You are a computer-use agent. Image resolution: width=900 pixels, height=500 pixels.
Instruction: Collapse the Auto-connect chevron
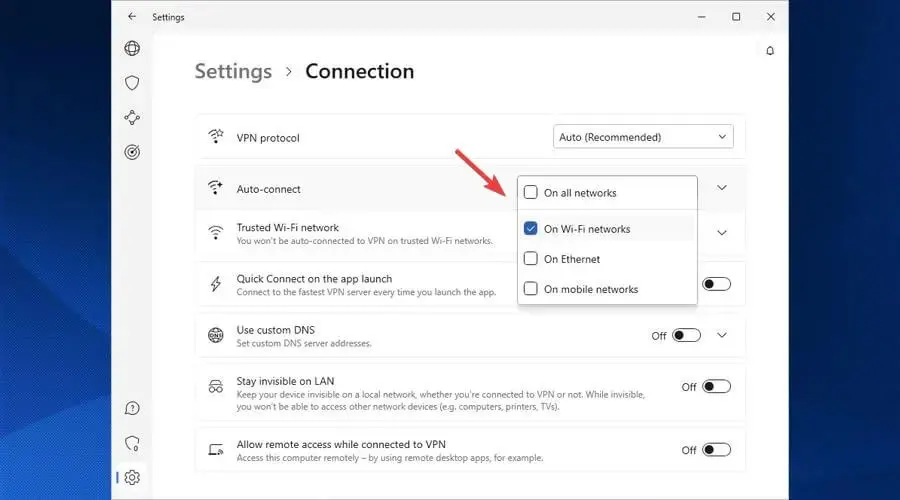[x=722, y=188]
